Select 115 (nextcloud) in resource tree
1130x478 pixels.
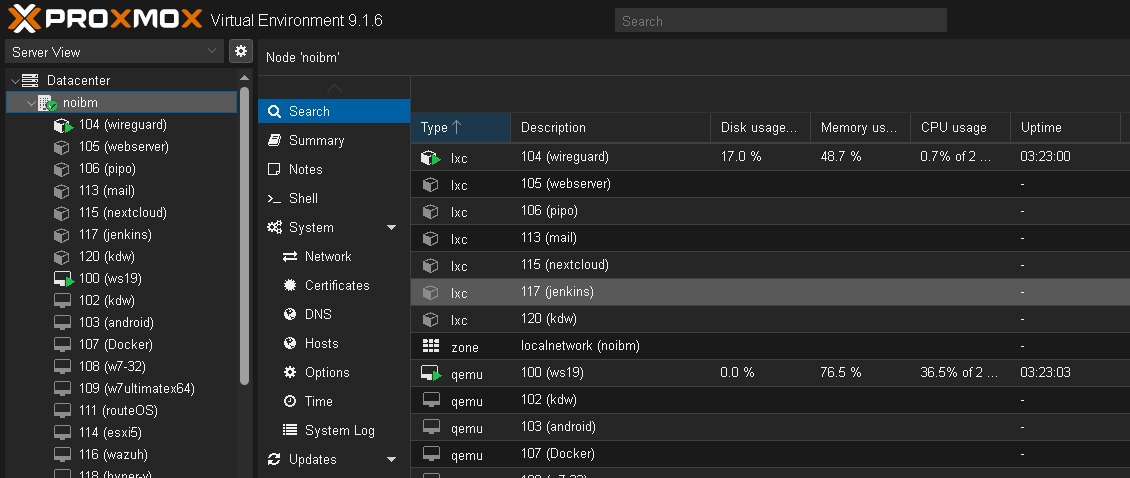pos(123,213)
